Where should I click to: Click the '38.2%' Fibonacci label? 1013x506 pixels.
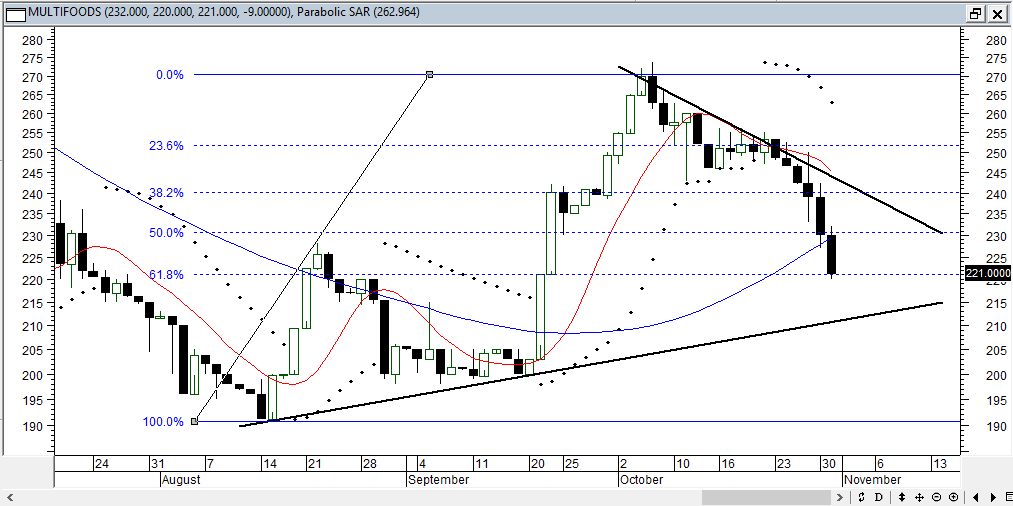pyautogui.click(x=167, y=193)
